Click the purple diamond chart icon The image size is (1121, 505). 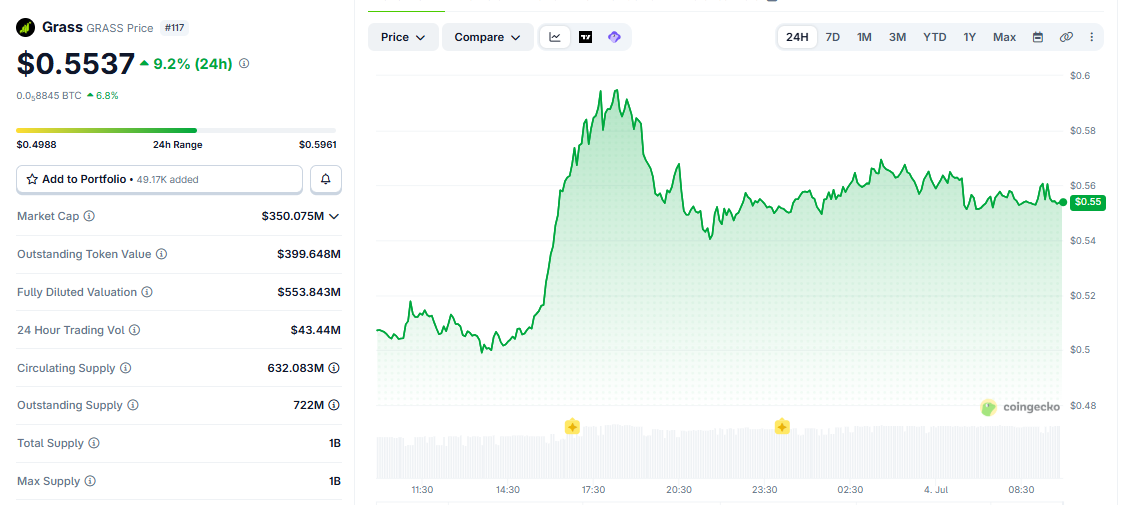[614, 37]
